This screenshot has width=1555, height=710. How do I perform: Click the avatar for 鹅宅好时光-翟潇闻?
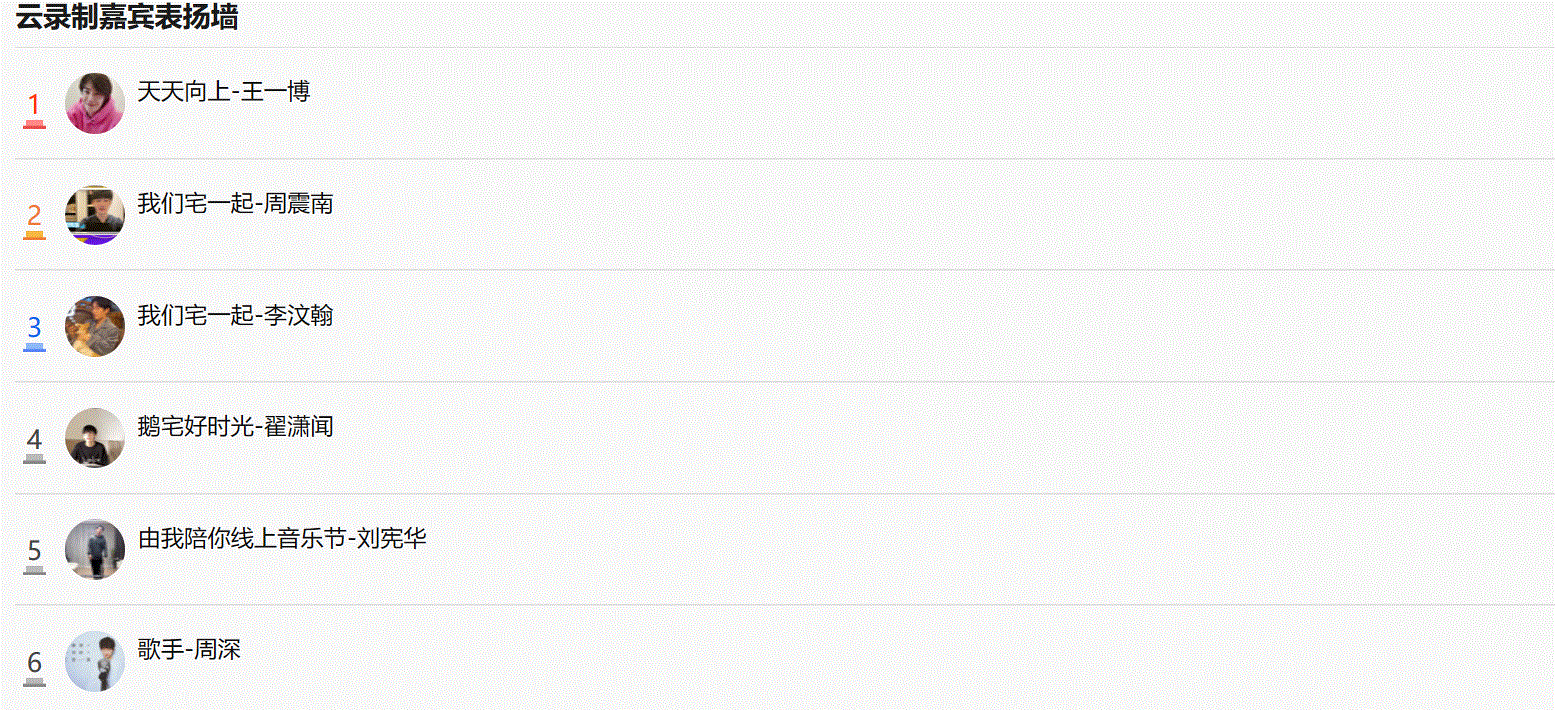tap(95, 438)
